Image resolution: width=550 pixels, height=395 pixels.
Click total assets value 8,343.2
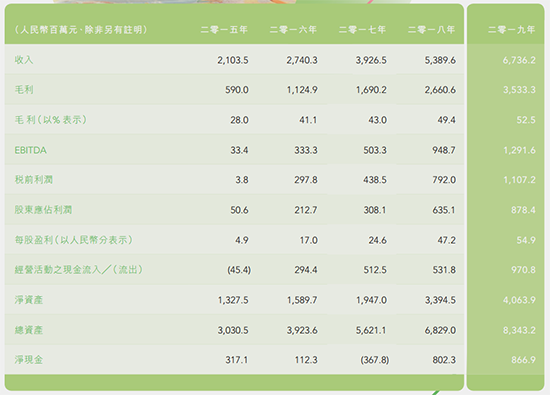(x=519, y=330)
